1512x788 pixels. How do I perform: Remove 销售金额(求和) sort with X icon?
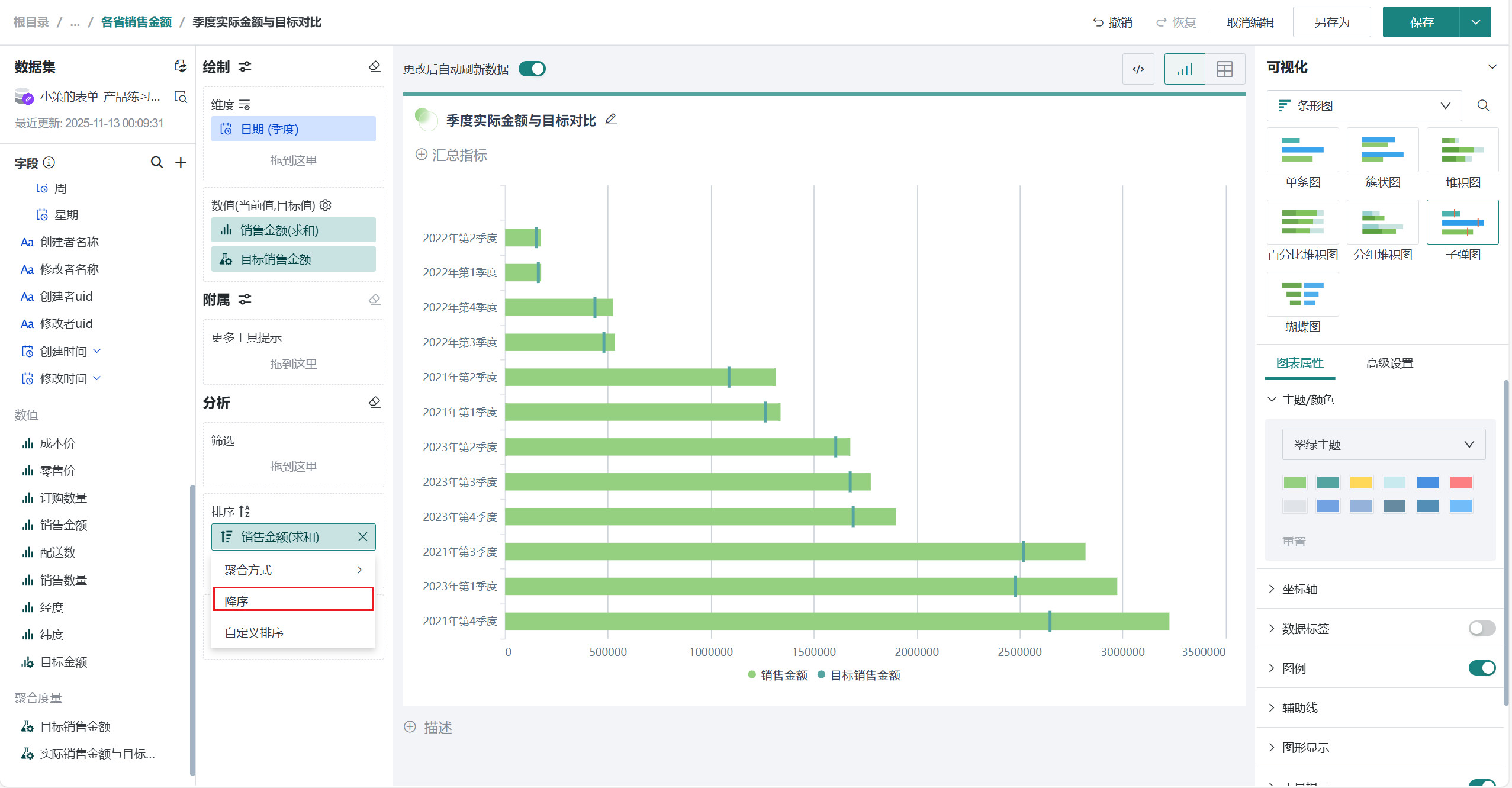point(363,536)
